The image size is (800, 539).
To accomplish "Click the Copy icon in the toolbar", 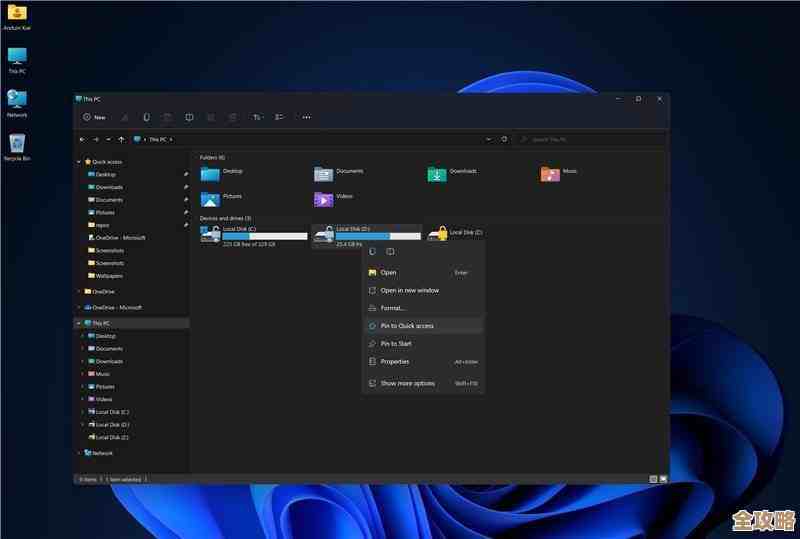I will coord(146,117).
